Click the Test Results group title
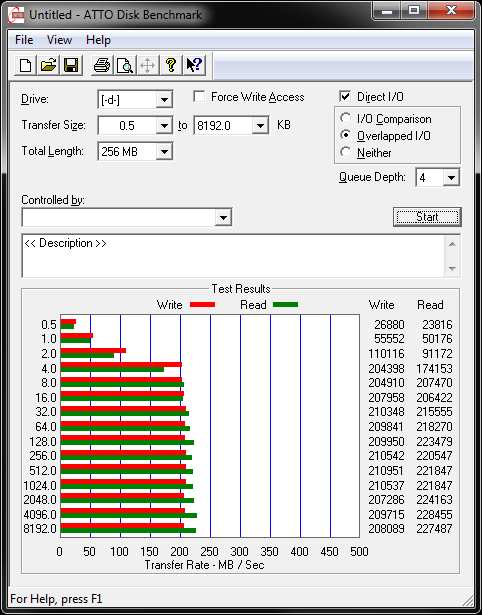The height and width of the screenshot is (615, 482). 241,289
